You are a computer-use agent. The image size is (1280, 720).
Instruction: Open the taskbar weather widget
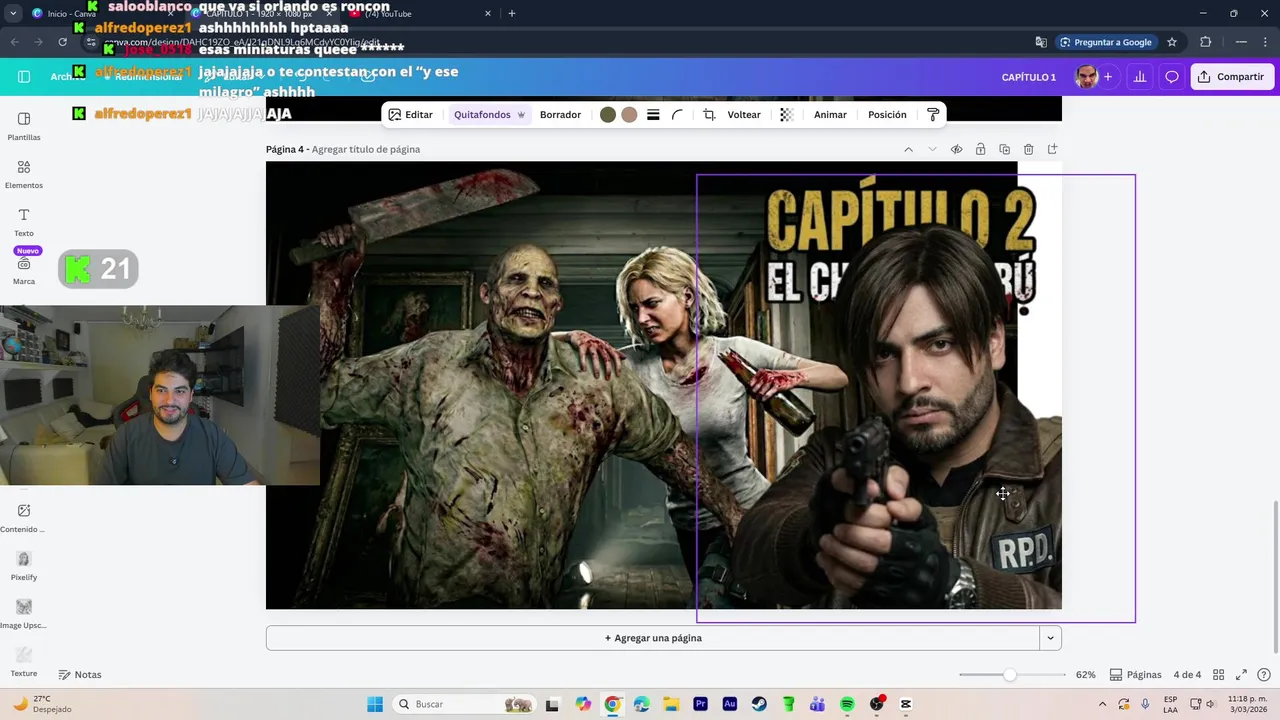(42, 704)
